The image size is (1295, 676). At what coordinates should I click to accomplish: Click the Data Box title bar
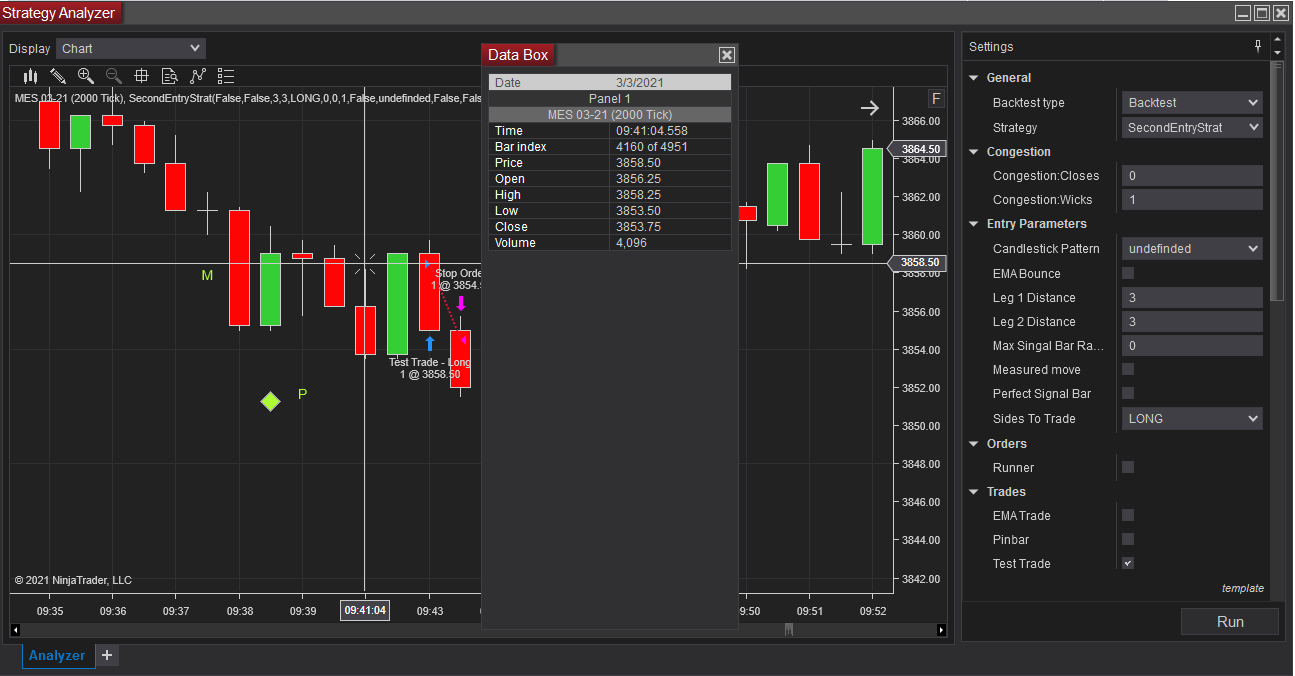click(610, 55)
